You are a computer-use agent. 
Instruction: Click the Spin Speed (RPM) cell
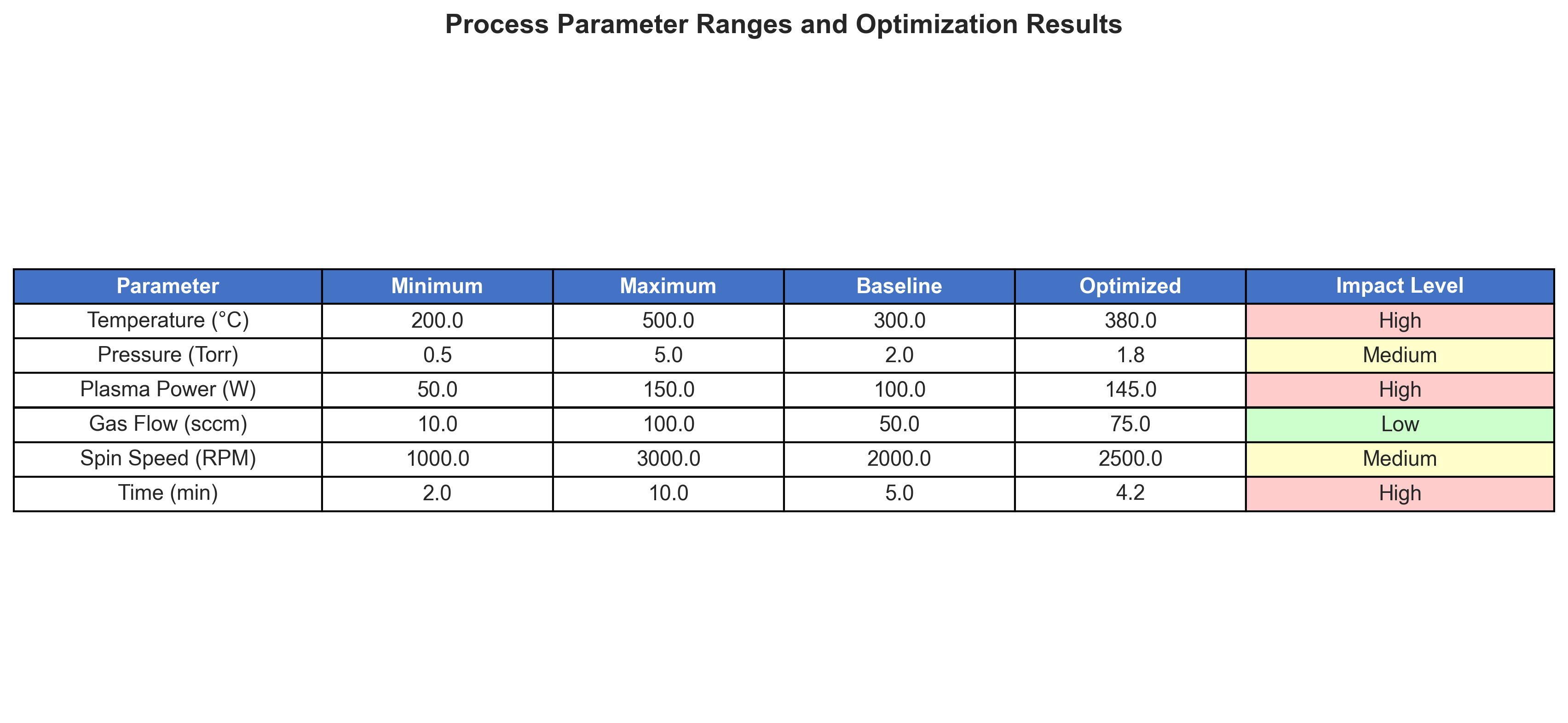point(167,459)
